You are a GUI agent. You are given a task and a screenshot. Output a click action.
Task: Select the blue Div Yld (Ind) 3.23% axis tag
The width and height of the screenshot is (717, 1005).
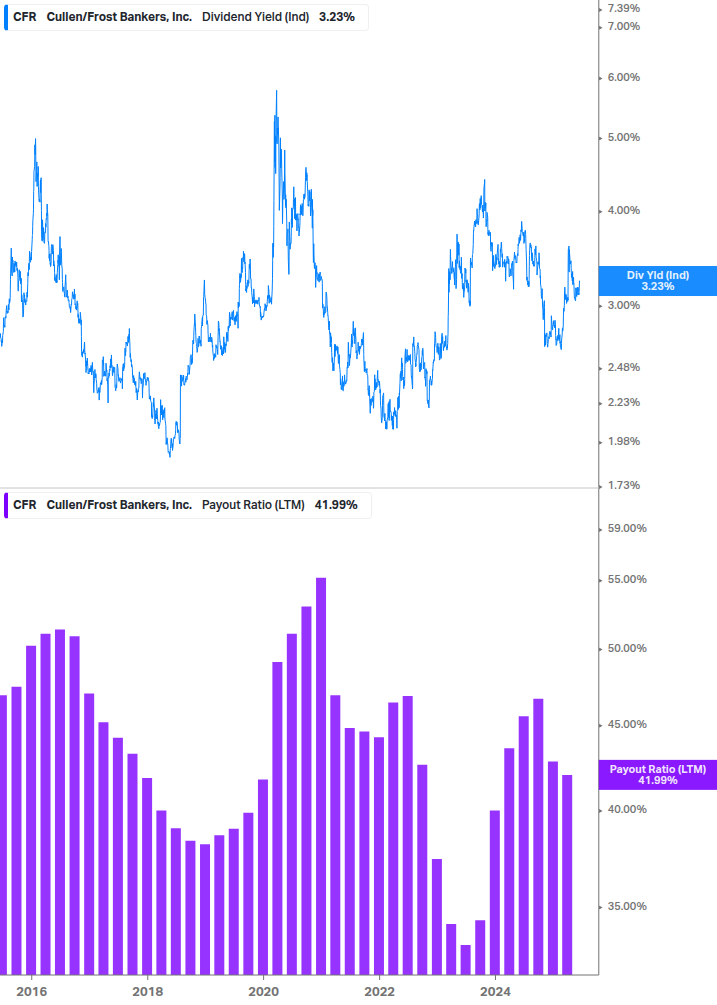657,281
